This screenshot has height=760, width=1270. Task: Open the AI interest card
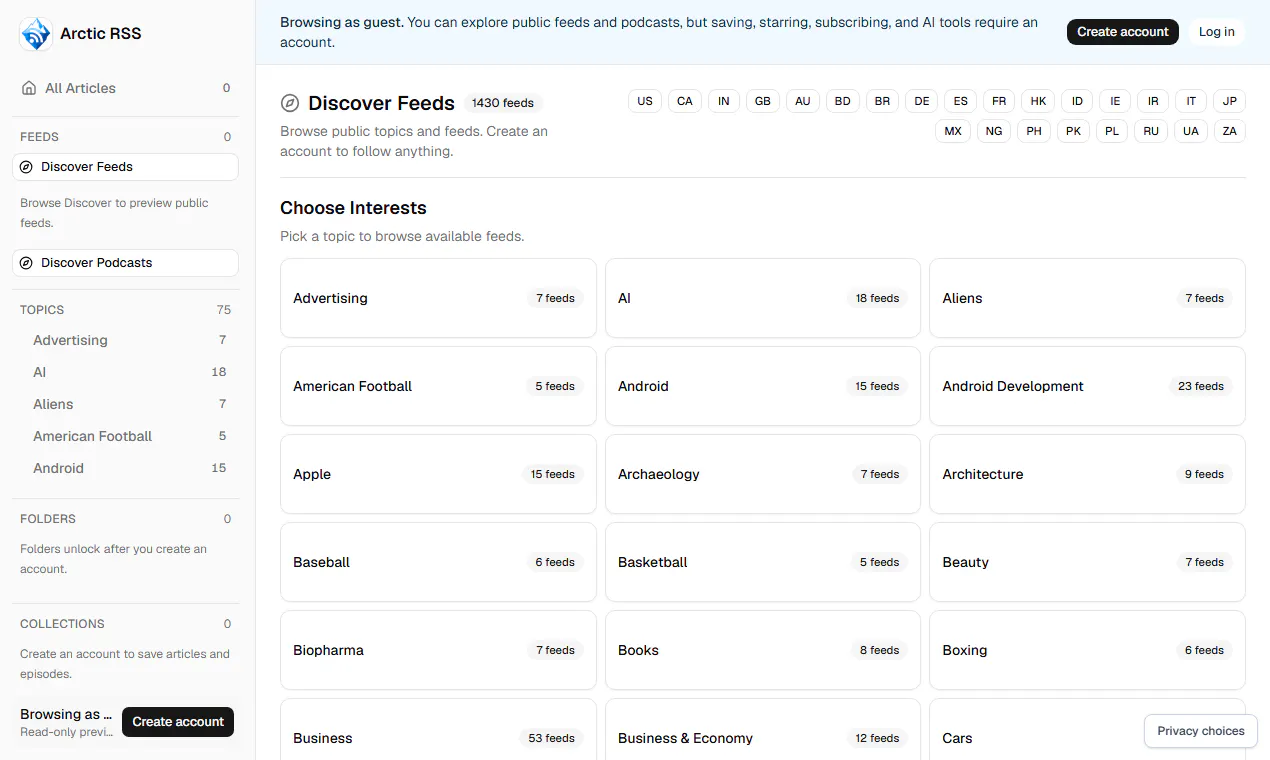[x=763, y=298]
